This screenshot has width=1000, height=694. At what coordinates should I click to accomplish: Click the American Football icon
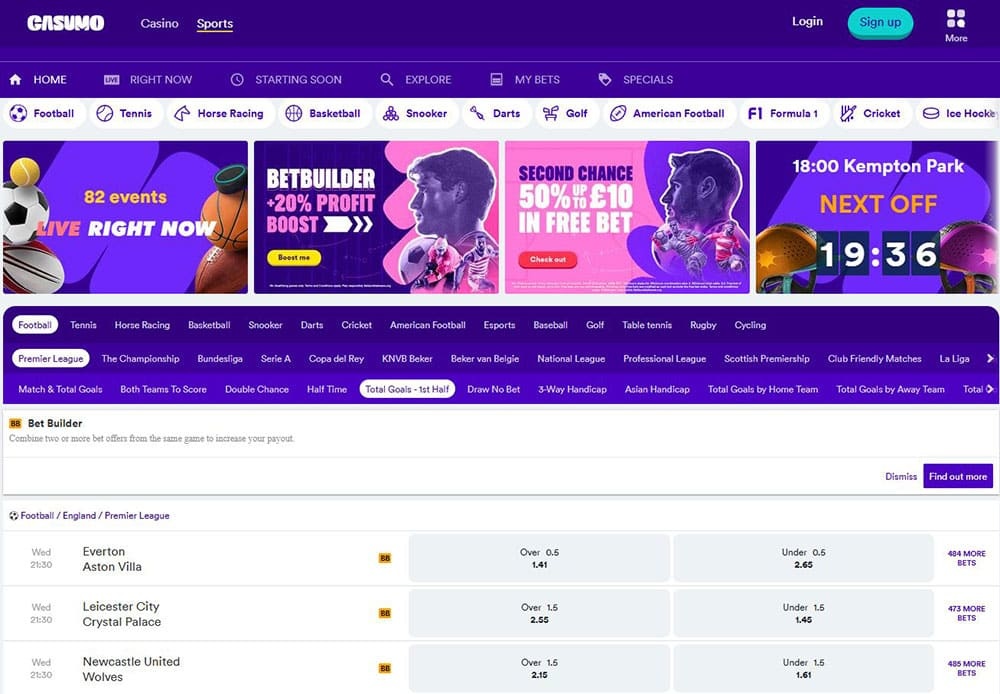click(x=617, y=114)
